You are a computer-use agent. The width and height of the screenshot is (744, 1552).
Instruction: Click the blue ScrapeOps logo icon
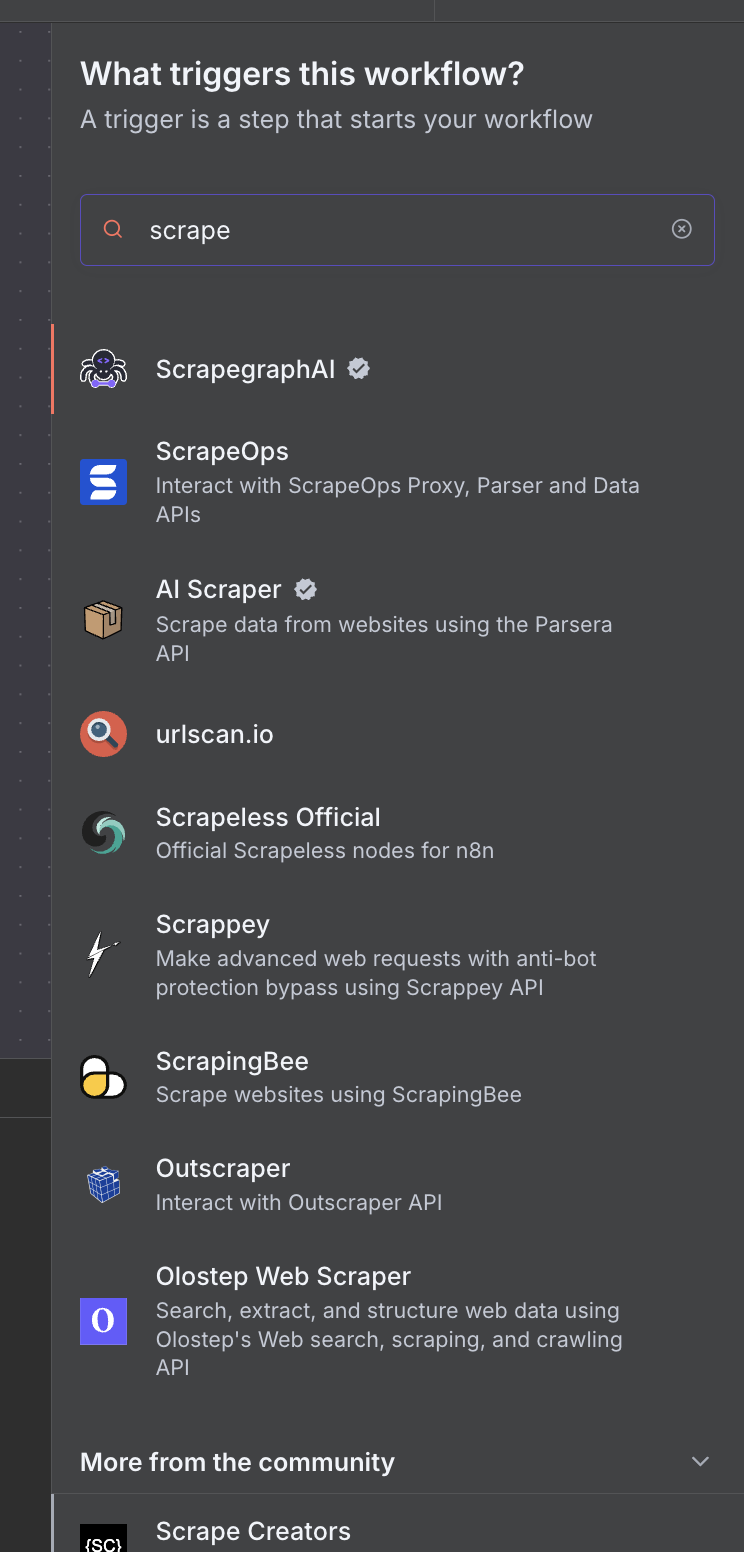click(103, 482)
